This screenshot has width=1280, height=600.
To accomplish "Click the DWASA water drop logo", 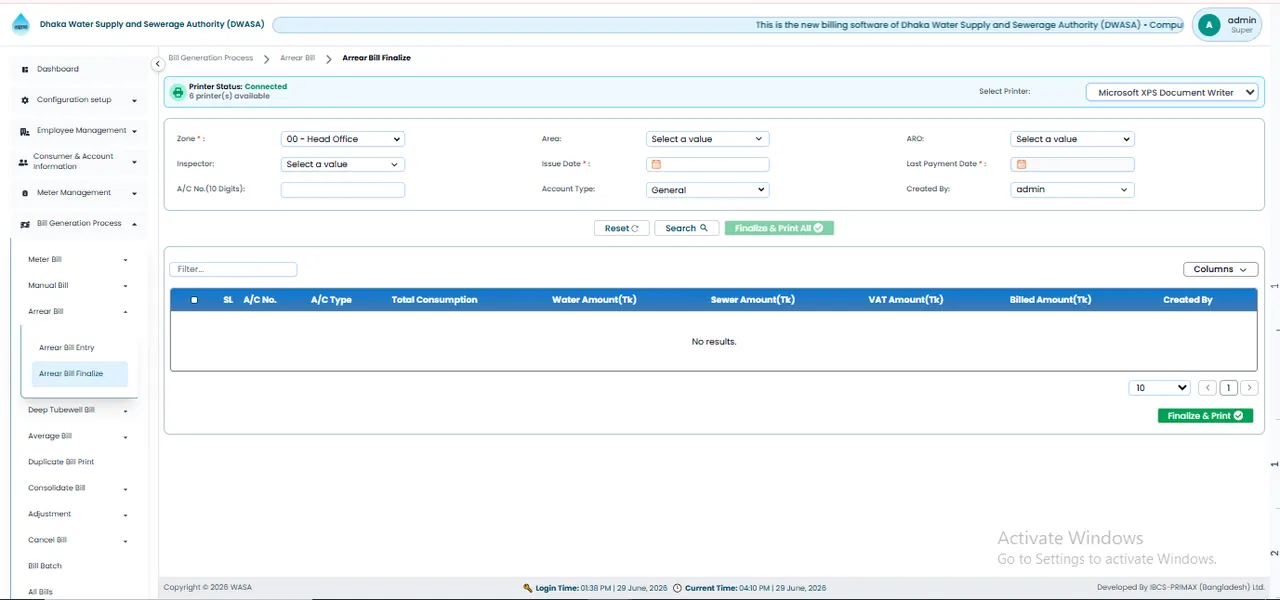I will (x=21, y=25).
